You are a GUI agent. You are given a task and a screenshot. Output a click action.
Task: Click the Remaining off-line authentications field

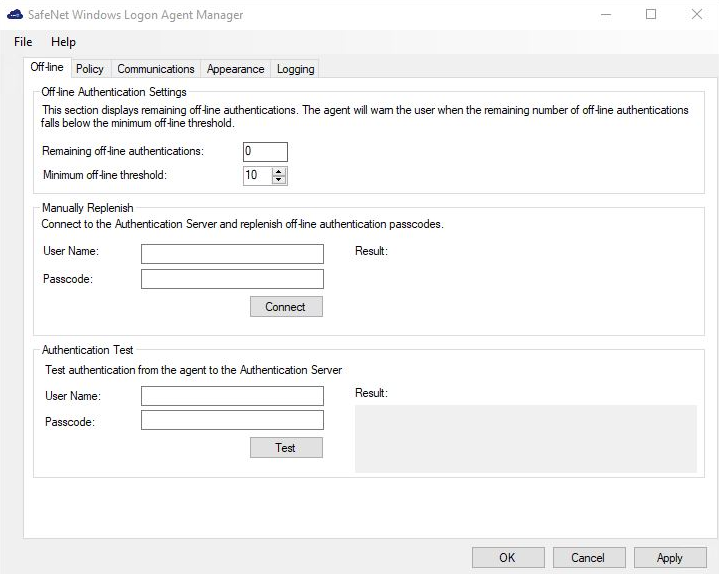265,151
